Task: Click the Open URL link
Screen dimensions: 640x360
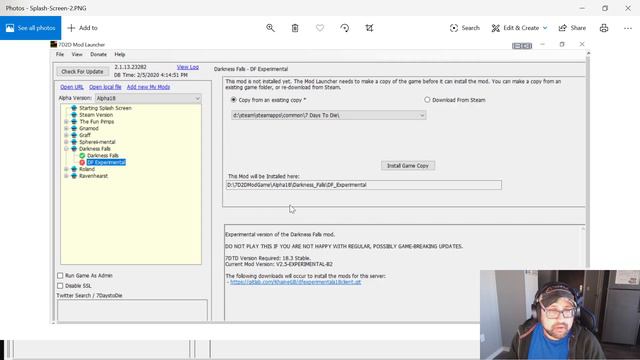Action: (72, 87)
